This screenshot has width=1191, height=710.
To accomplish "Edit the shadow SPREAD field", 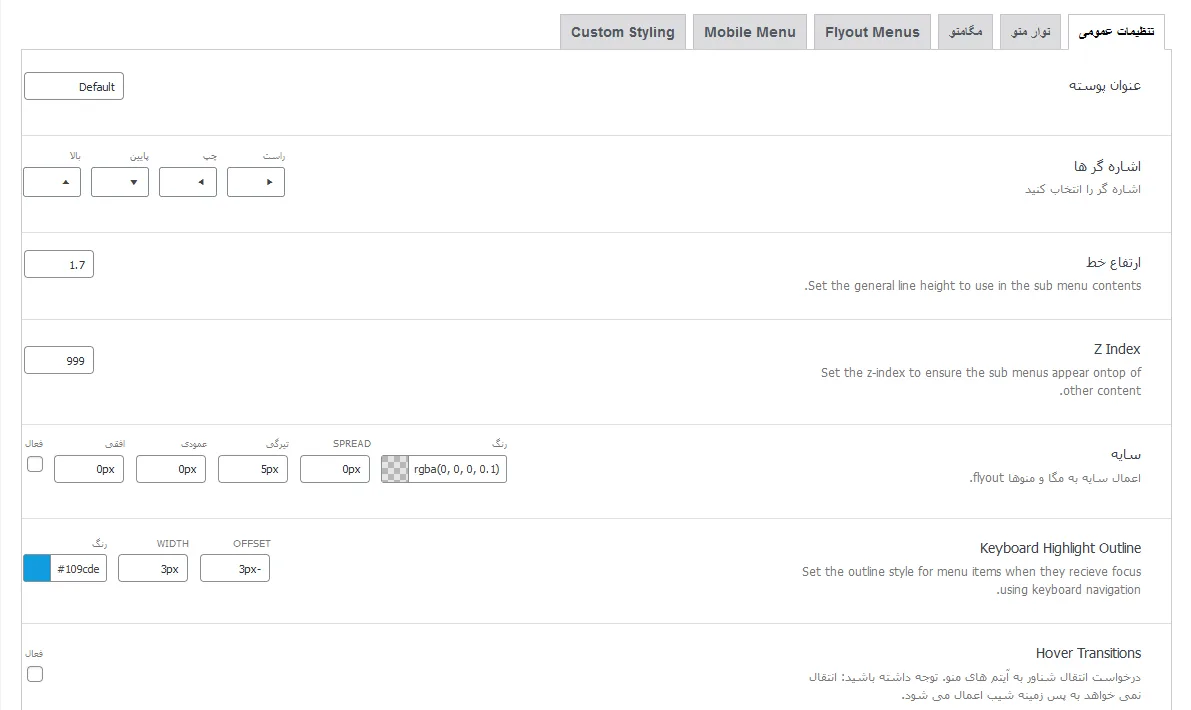I will (335, 469).
